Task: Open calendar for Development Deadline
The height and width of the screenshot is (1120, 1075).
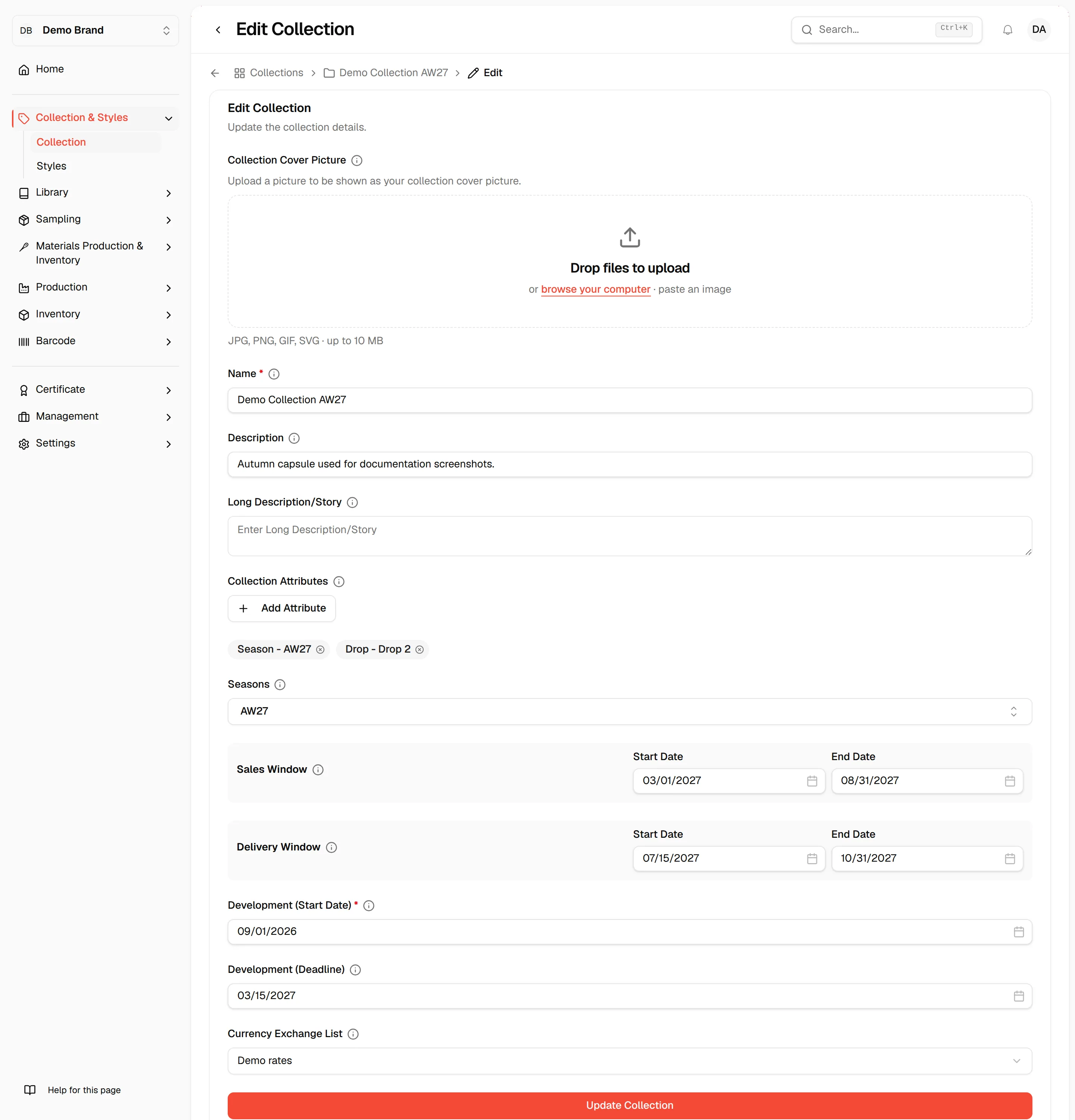Action: coord(1019,996)
